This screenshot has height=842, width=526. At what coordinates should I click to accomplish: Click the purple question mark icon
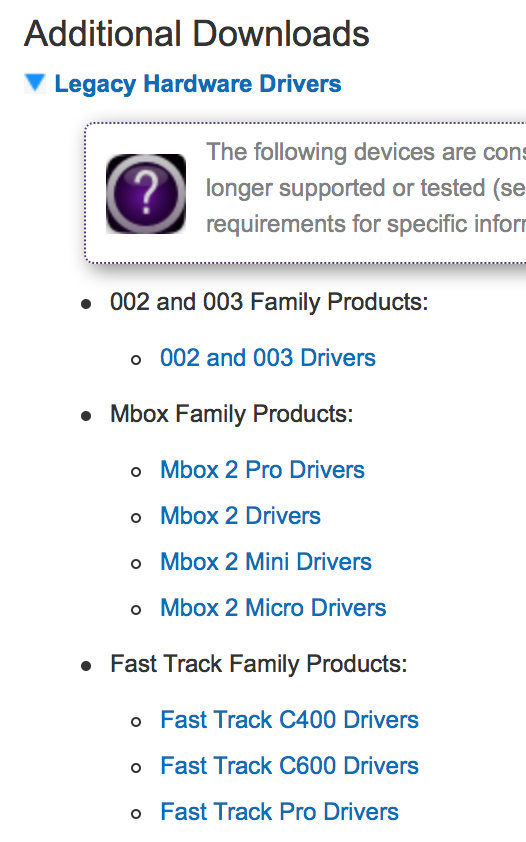click(146, 194)
